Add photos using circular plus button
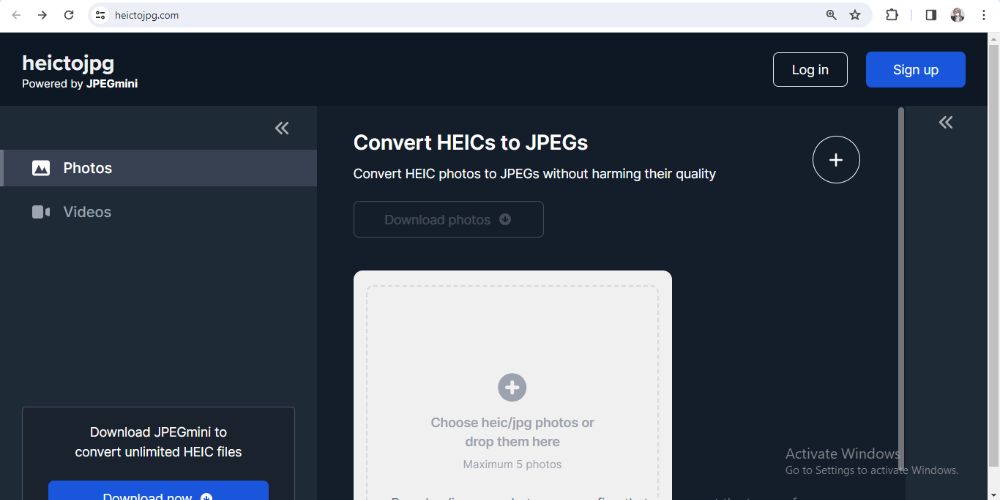Screen dimensions: 1000x500 (x=835, y=160)
